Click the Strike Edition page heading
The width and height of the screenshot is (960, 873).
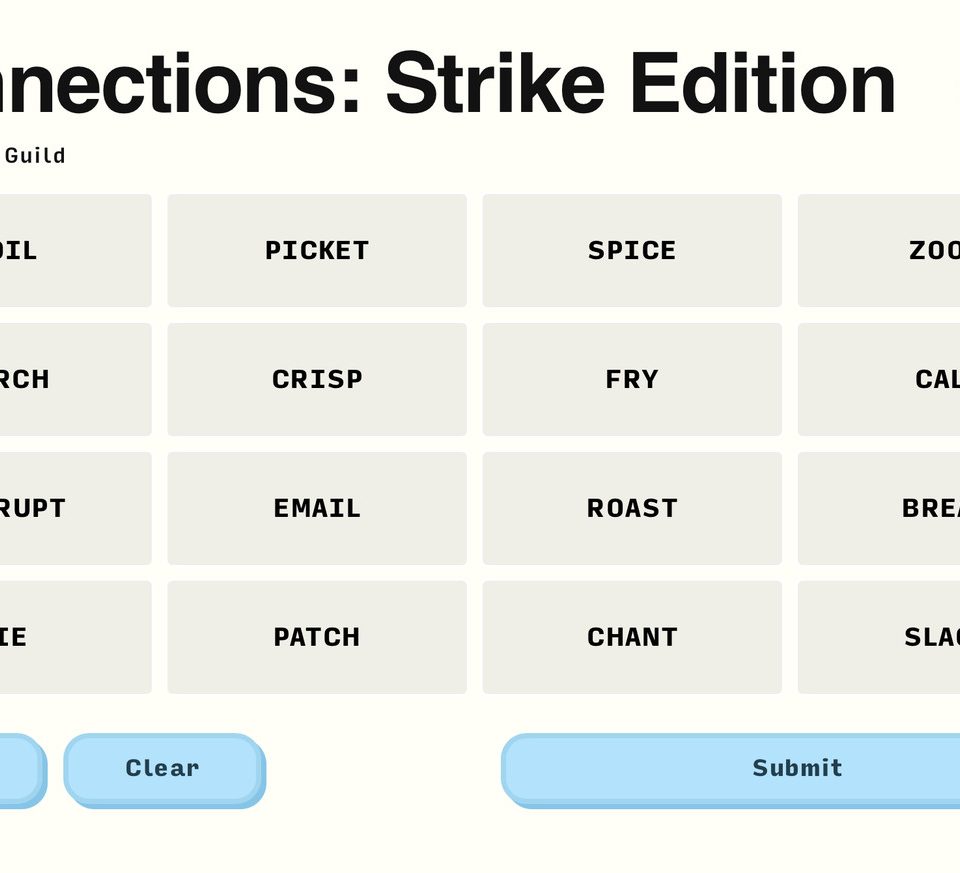pyautogui.click(x=448, y=83)
